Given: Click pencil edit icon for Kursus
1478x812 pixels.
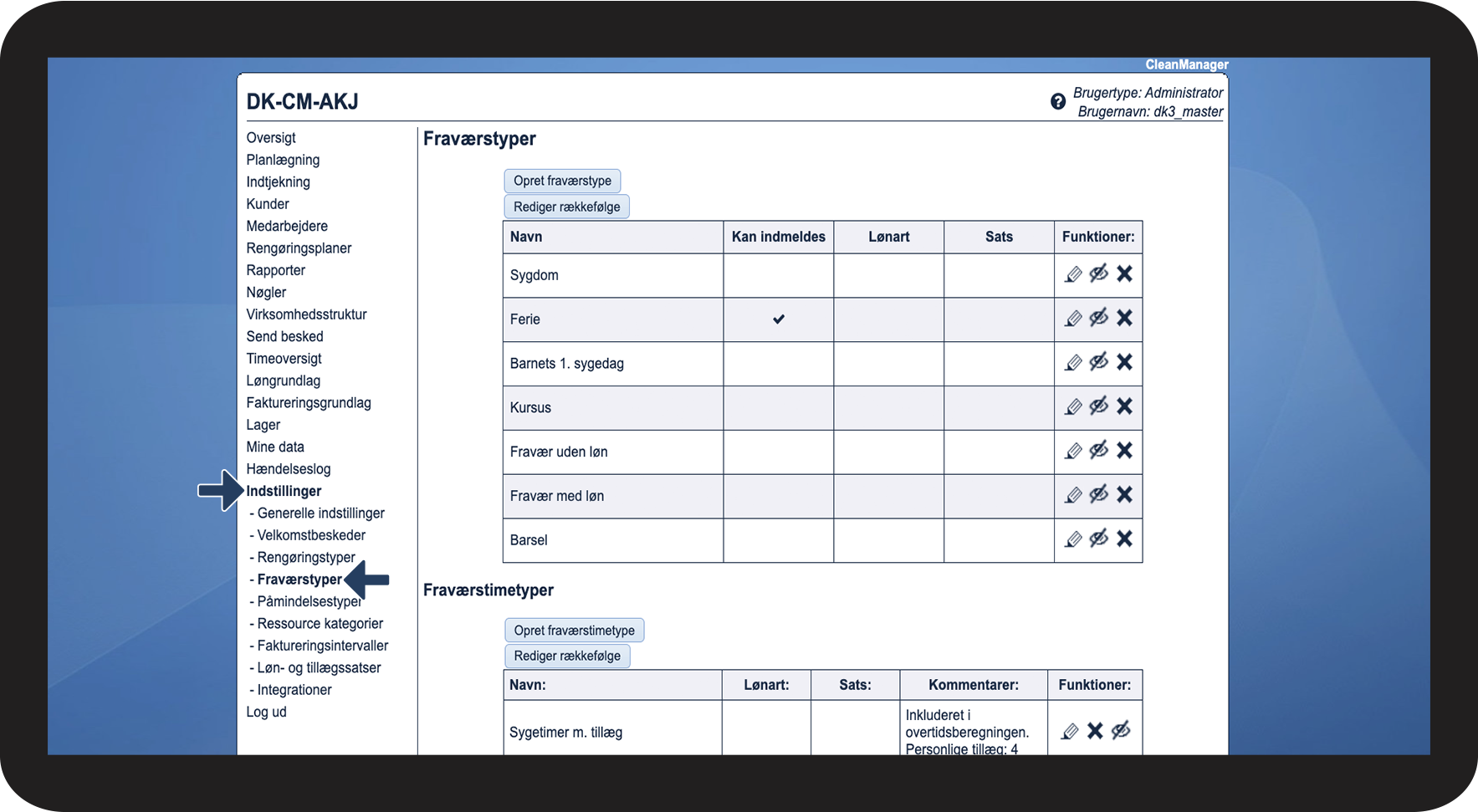Looking at the screenshot, I should 1073,406.
